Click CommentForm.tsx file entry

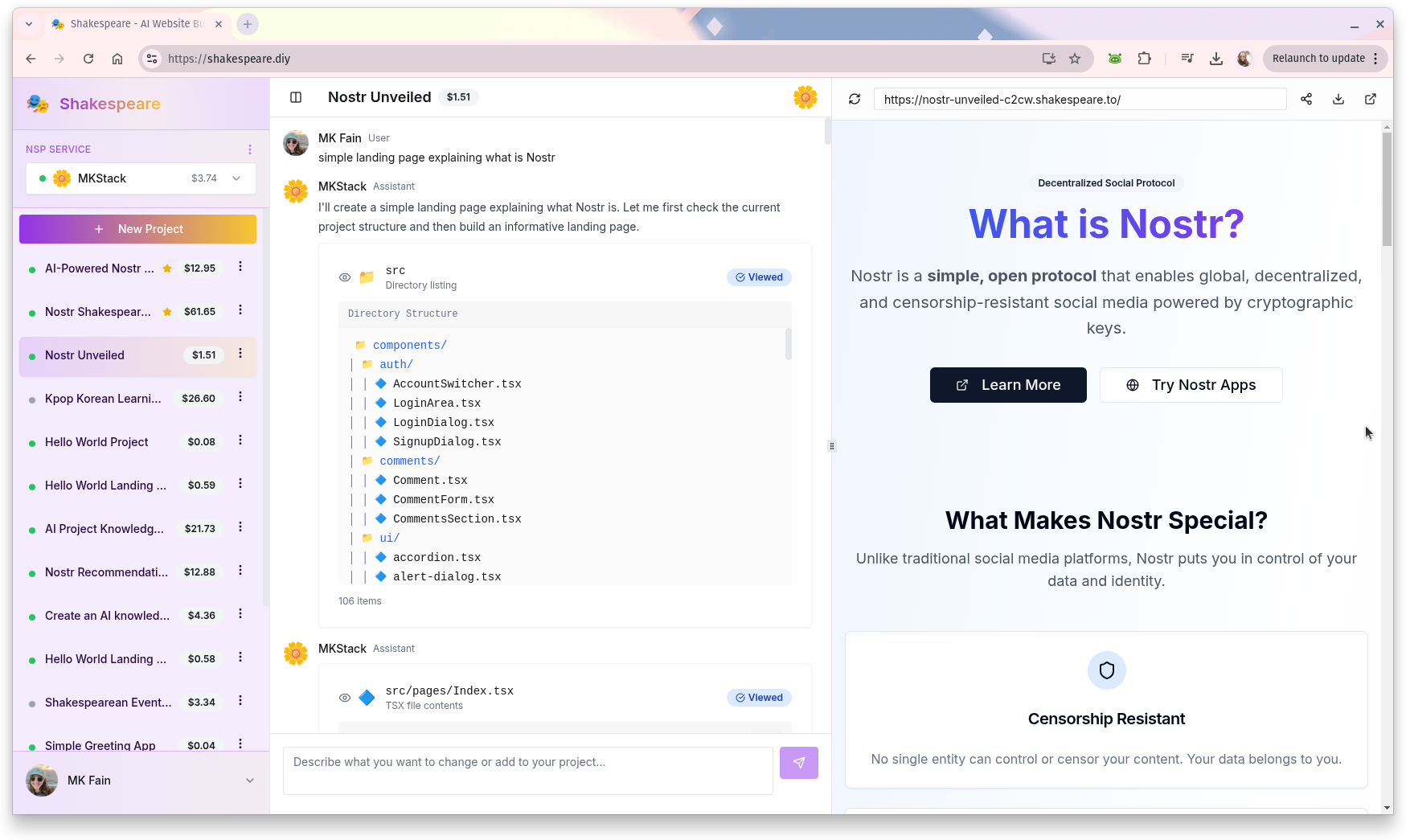click(x=443, y=499)
